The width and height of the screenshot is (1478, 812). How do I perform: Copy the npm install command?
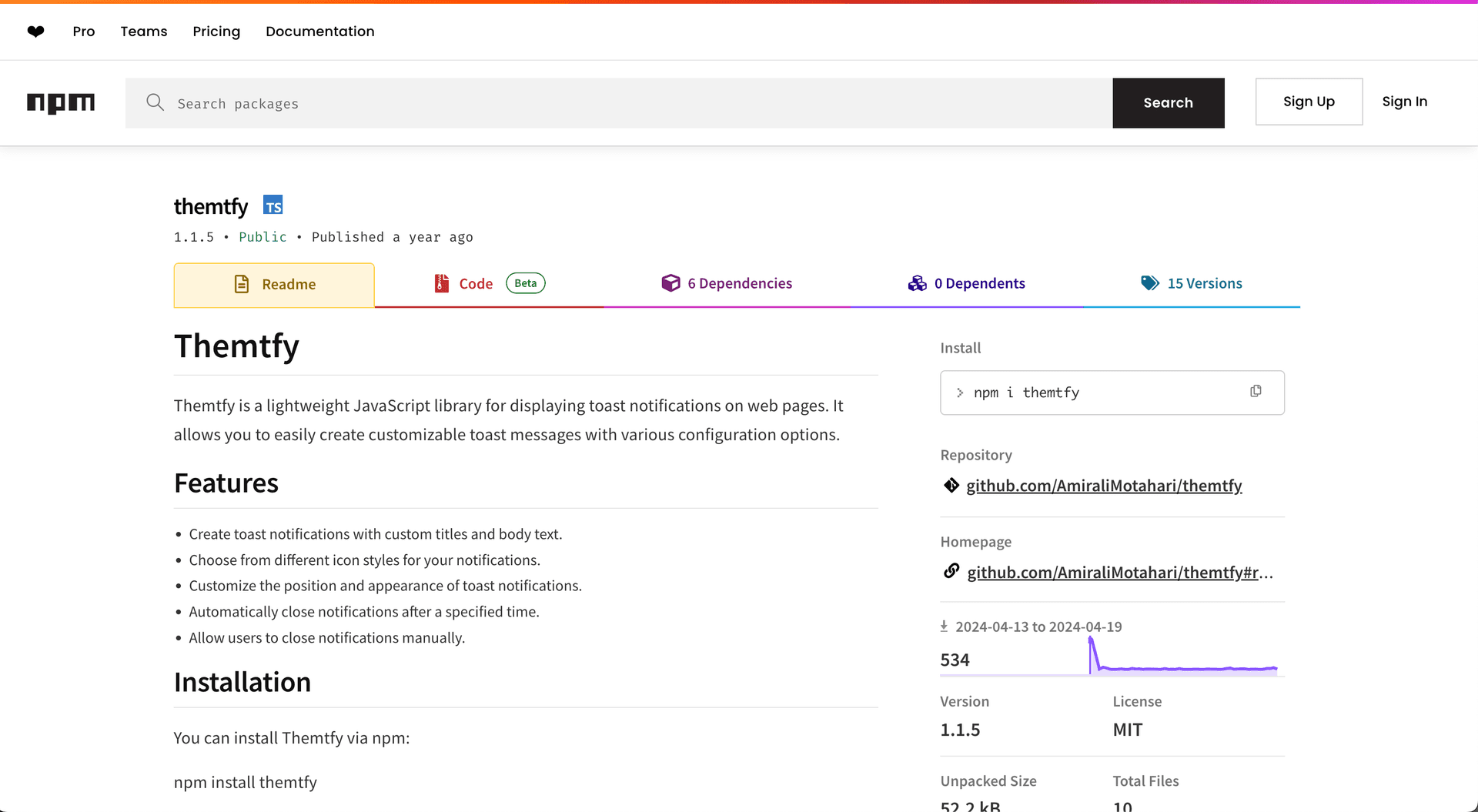[1256, 392]
